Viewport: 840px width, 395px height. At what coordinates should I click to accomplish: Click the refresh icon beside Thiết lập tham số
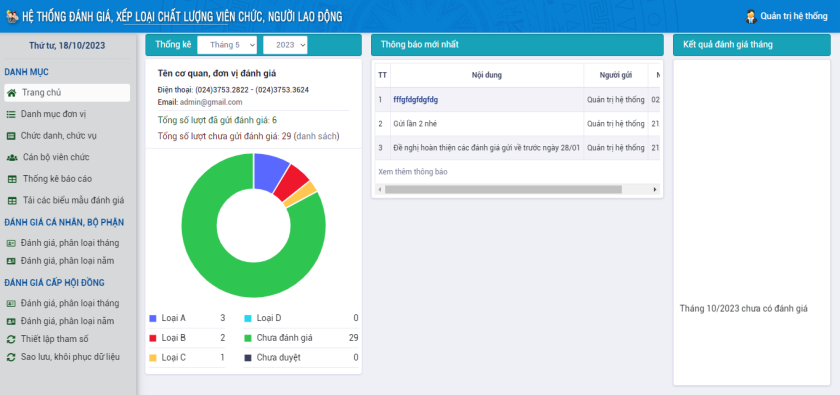point(11,339)
